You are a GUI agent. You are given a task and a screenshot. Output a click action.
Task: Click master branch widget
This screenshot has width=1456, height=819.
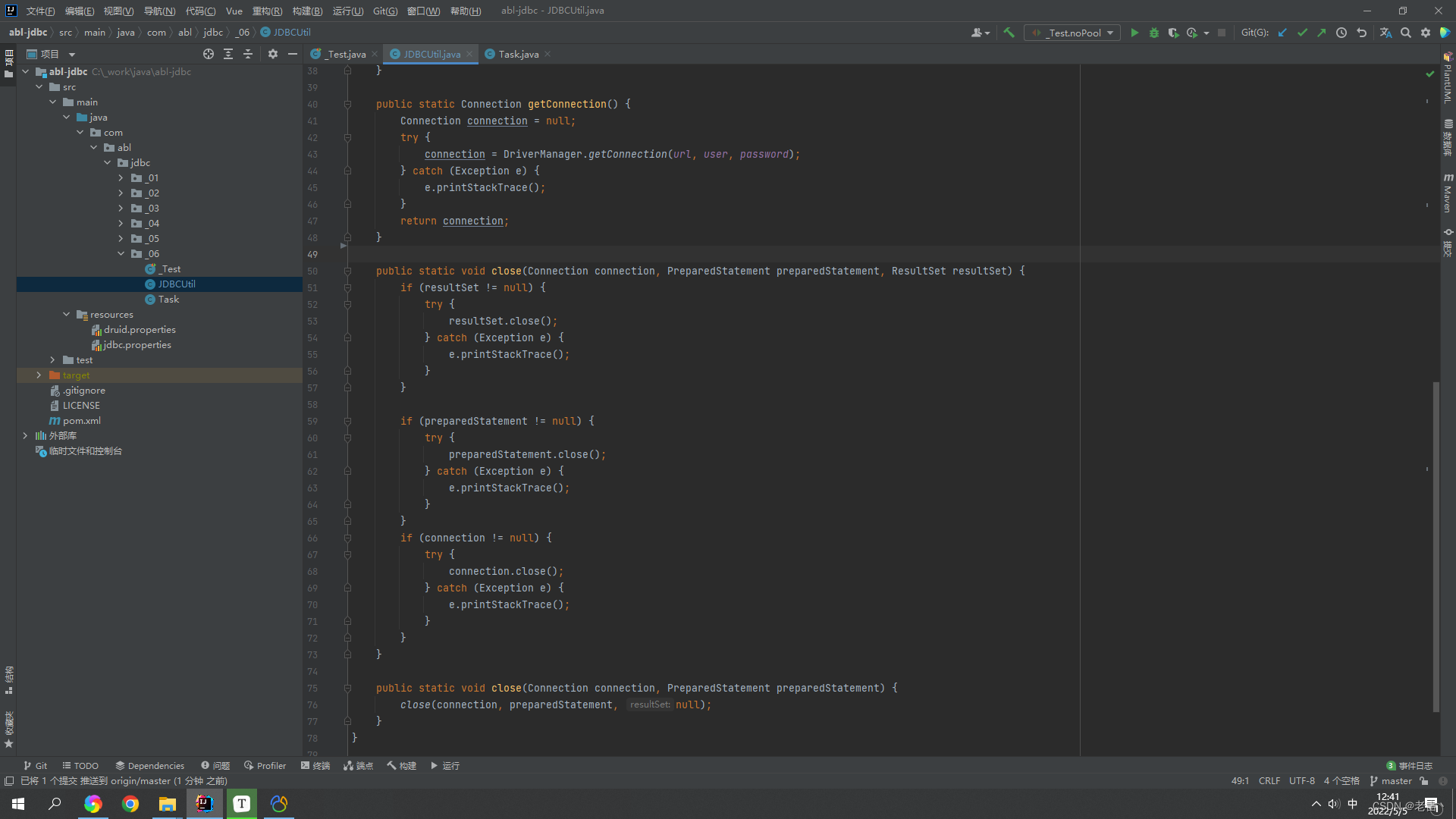pyautogui.click(x=1391, y=780)
